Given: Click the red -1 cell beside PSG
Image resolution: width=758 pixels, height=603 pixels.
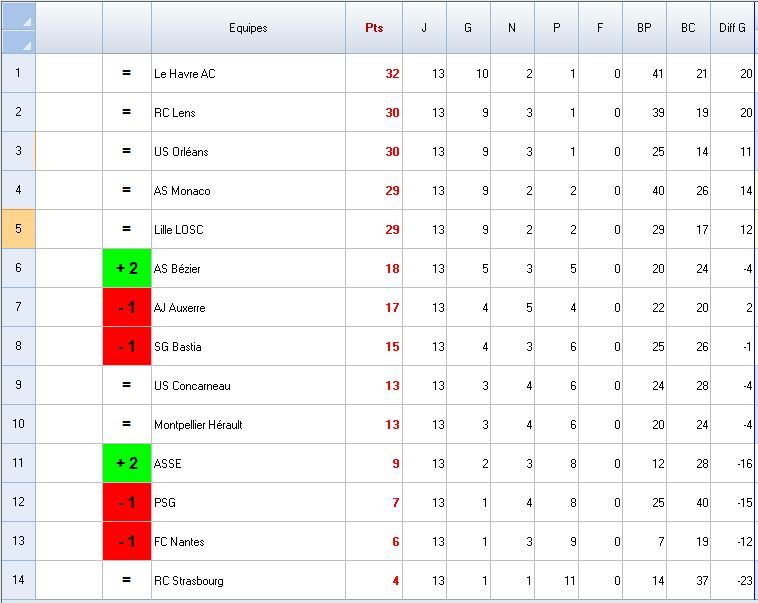Looking at the screenshot, I should (127, 503).
